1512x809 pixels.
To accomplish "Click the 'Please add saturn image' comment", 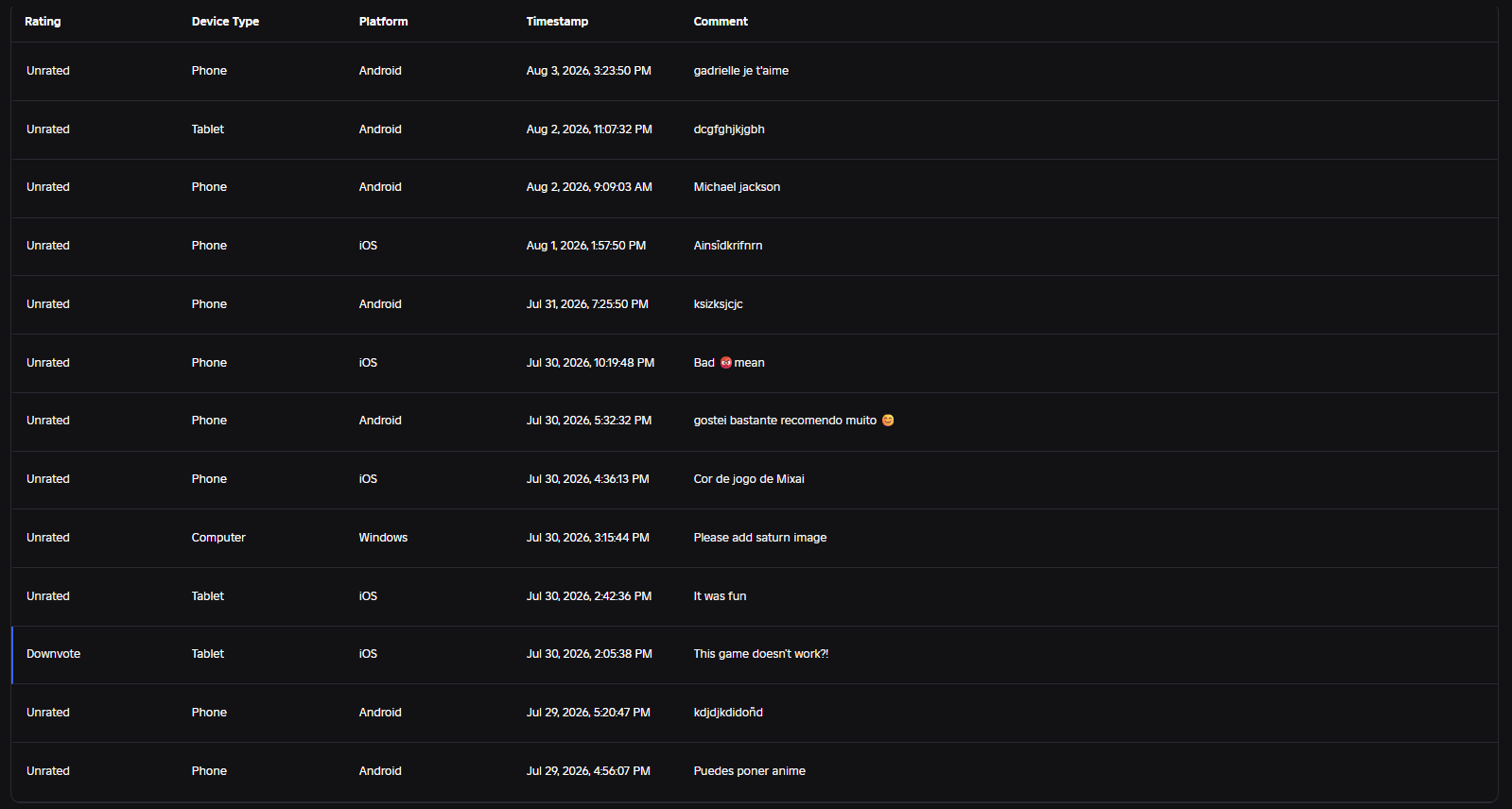I will [759, 538].
